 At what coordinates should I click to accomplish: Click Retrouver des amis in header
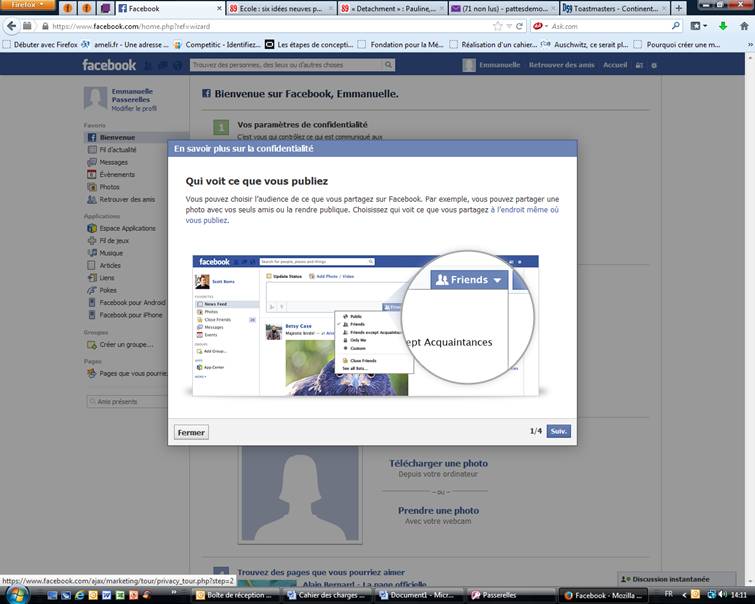click(x=561, y=65)
